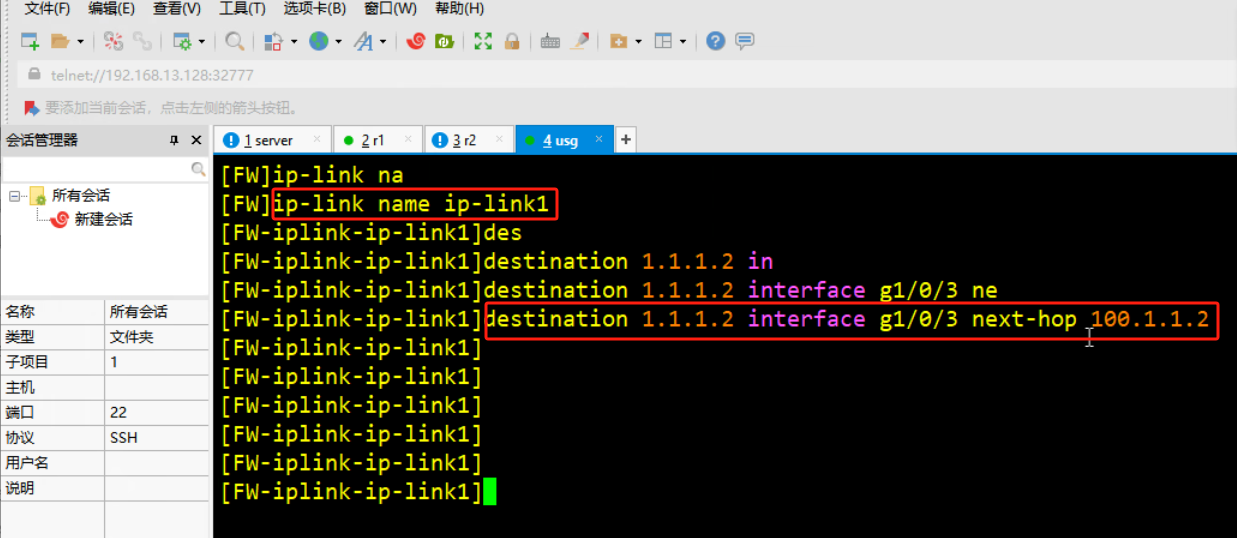Screen dimensions: 1237x538
Task: Collapse the 所有会话 tree node
Action: click(x=14, y=196)
